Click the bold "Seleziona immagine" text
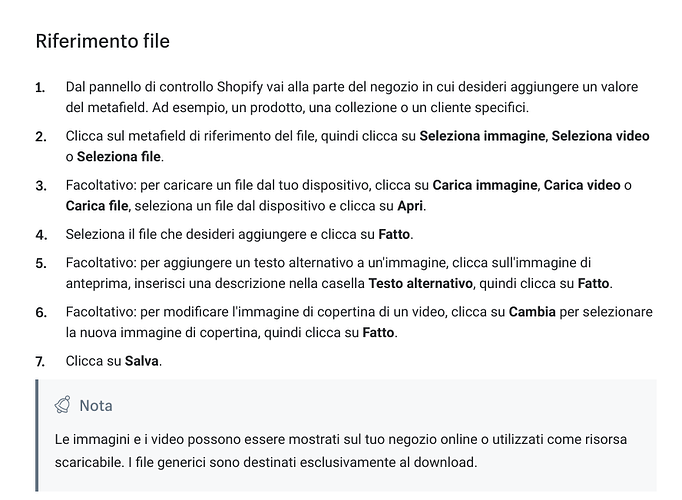This screenshot has height=500, width=682. [482, 136]
